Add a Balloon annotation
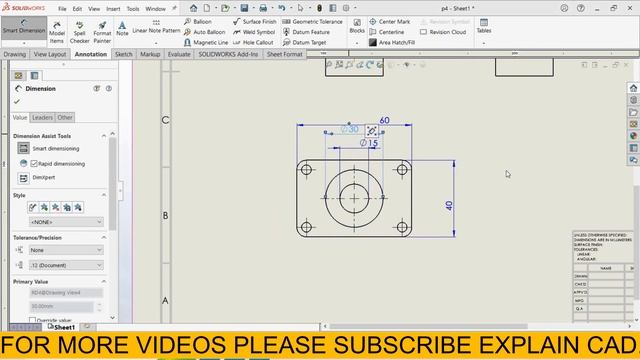Viewport: 640px width, 360px height. (198, 22)
